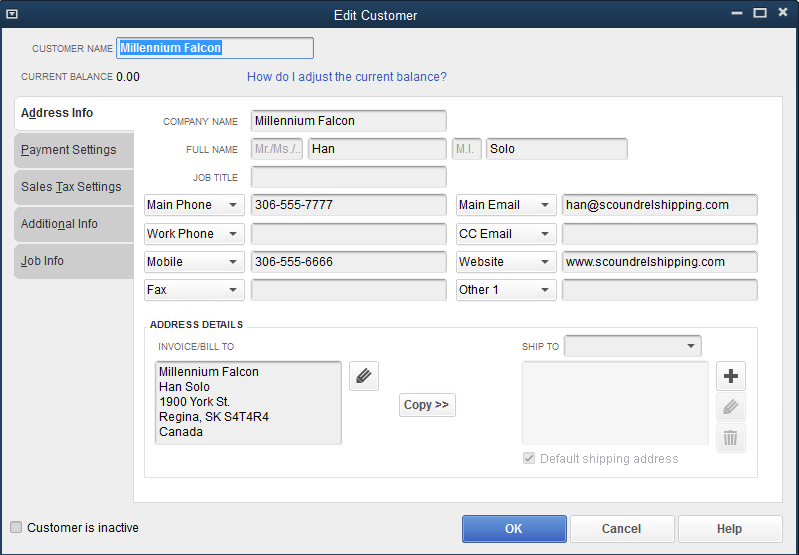Open the Website type dropdown
Viewport: 799px width, 555px height.
click(506, 262)
